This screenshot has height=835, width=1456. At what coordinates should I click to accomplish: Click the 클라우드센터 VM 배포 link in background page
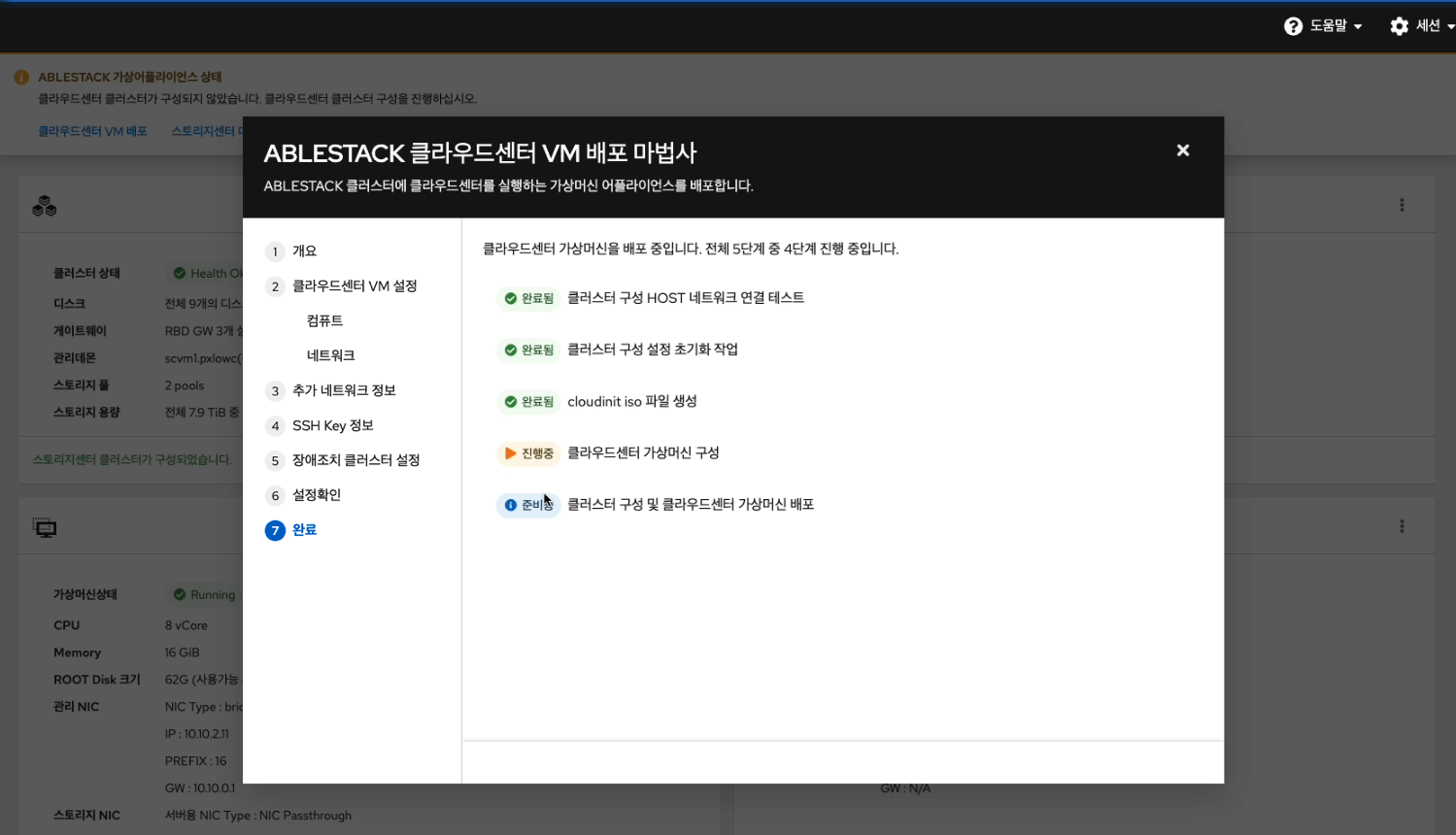pos(92,131)
